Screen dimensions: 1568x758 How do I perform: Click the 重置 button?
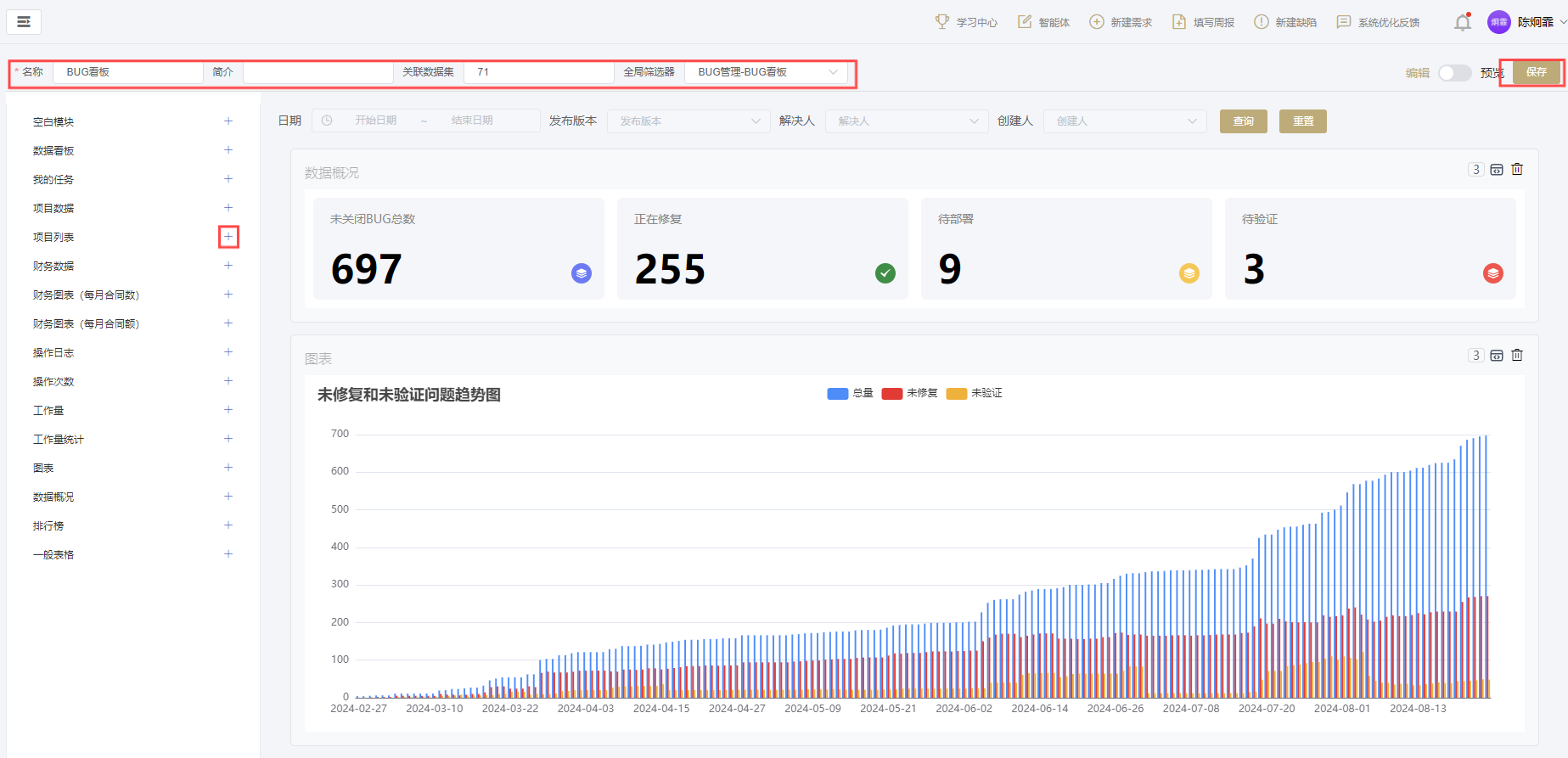1303,121
